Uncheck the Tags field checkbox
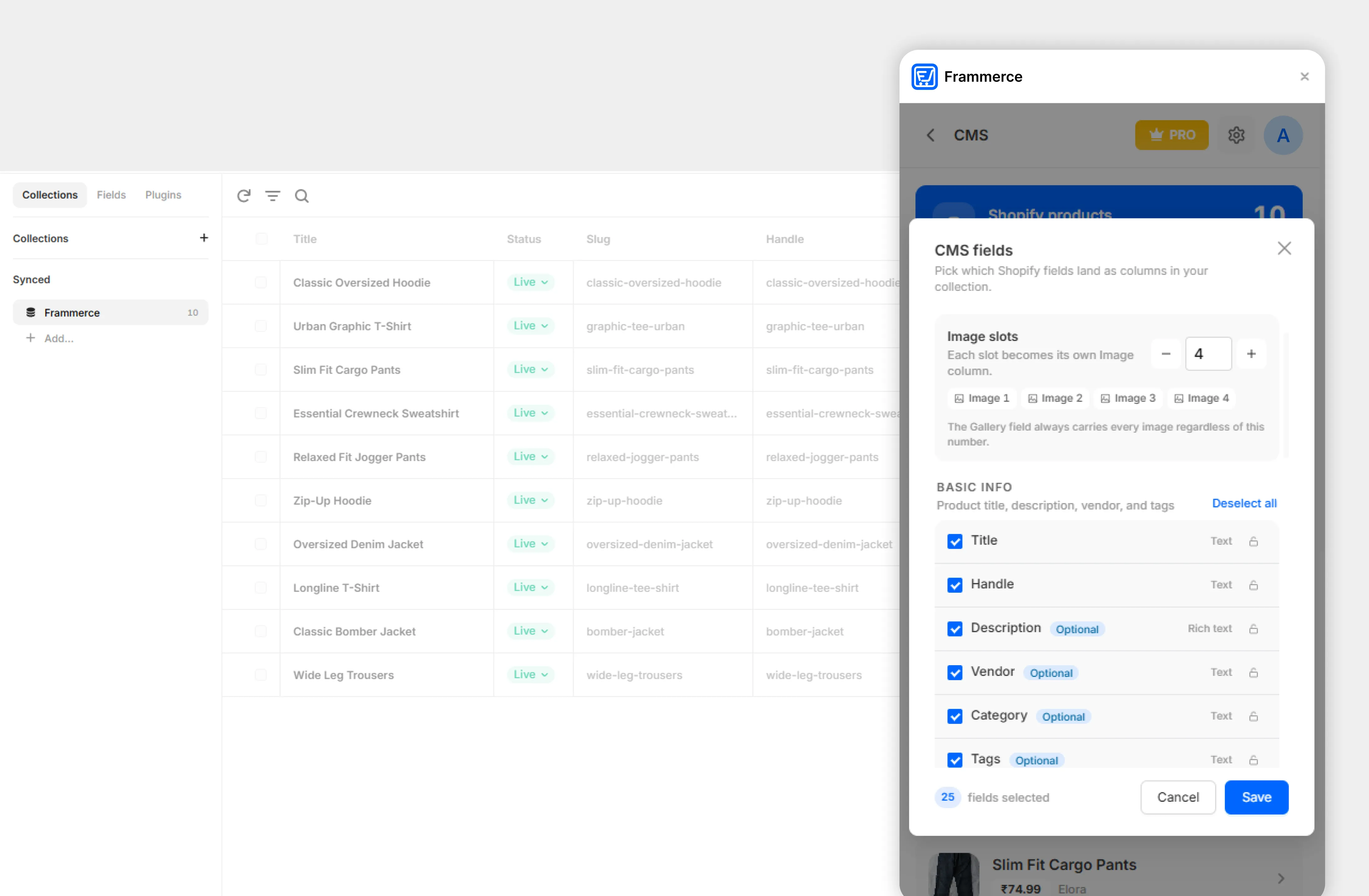Image resolution: width=1369 pixels, height=896 pixels. (955, 760)
